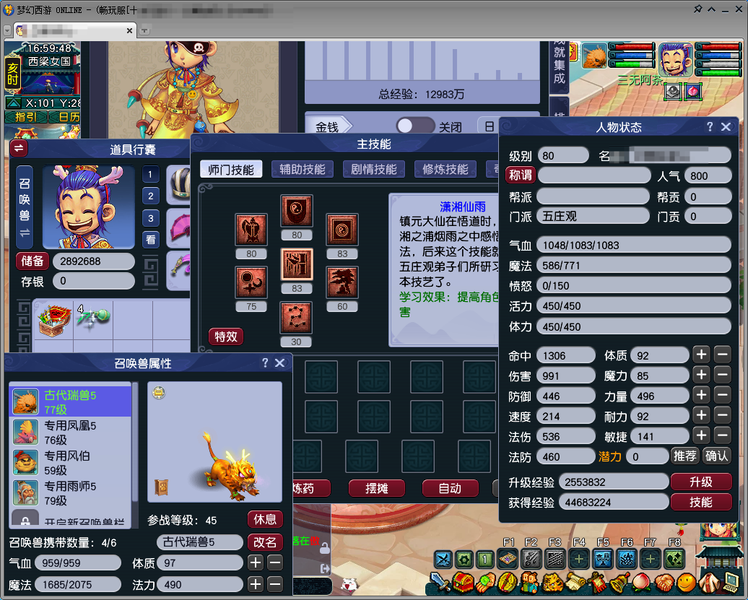This screenshot has width=748, height=600.
Task: Collapse window with top-right chevron up
Action: click(x=711, y=9)
